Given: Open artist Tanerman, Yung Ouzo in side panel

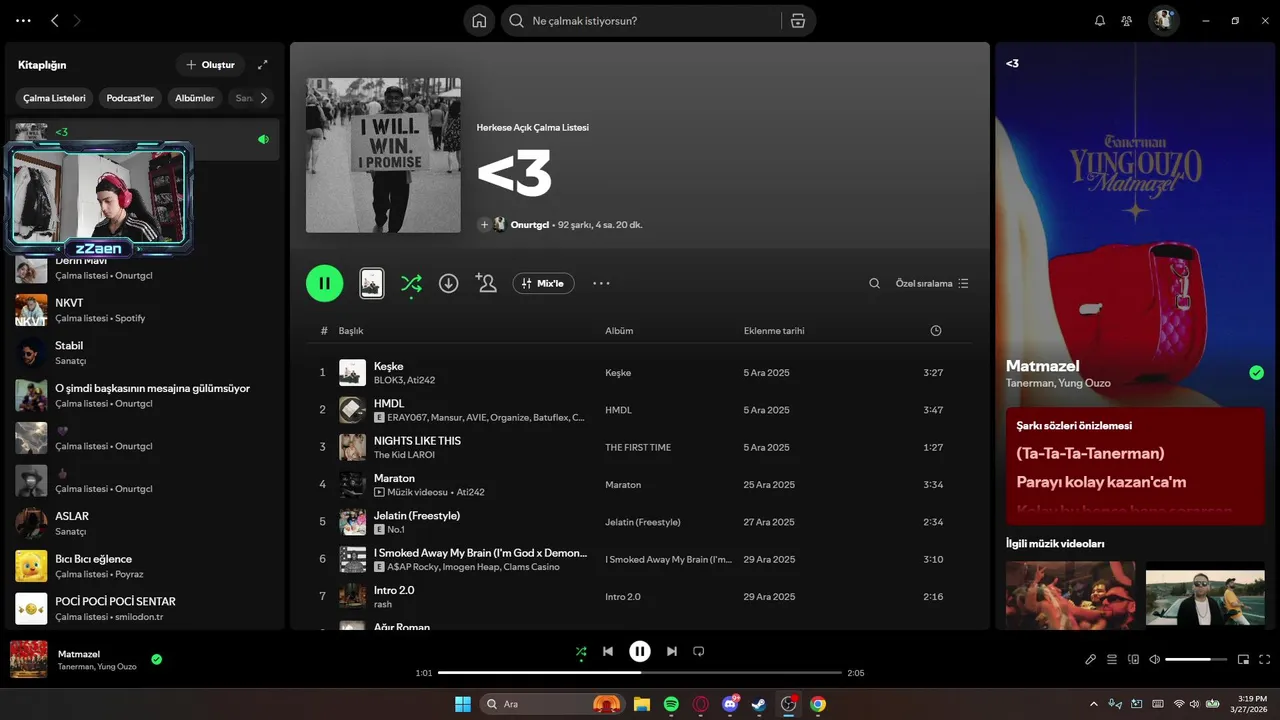Looking at the screenshot, I should 1058,383.
